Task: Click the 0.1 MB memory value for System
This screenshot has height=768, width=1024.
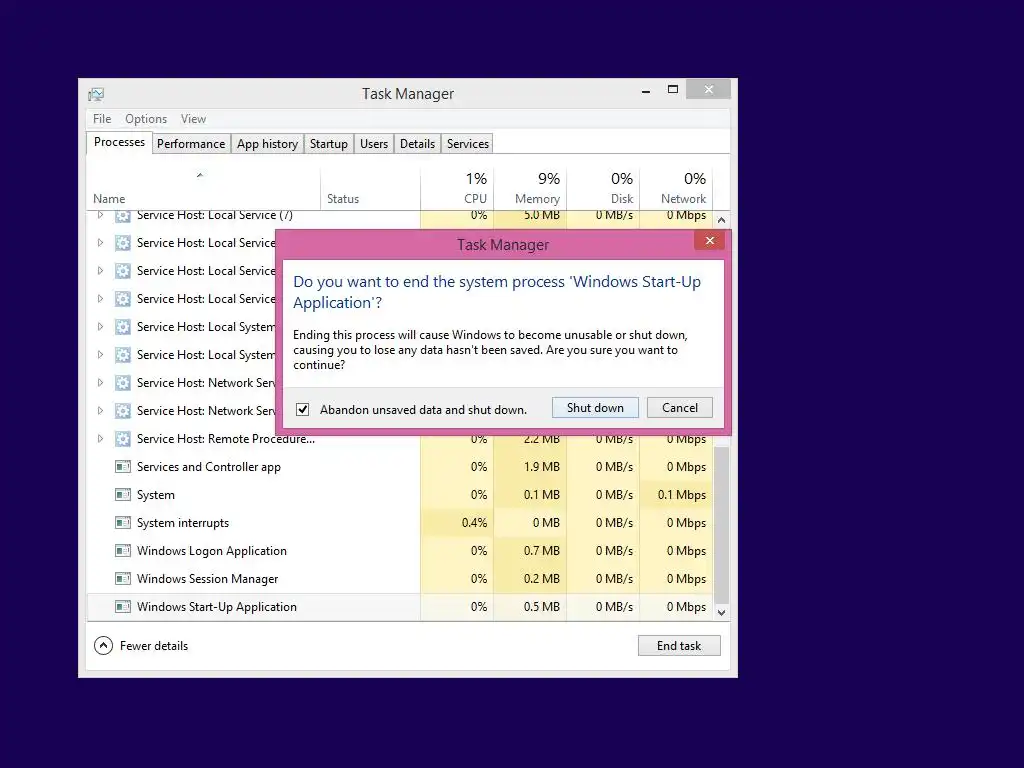Action: click(x=541, y=495)
